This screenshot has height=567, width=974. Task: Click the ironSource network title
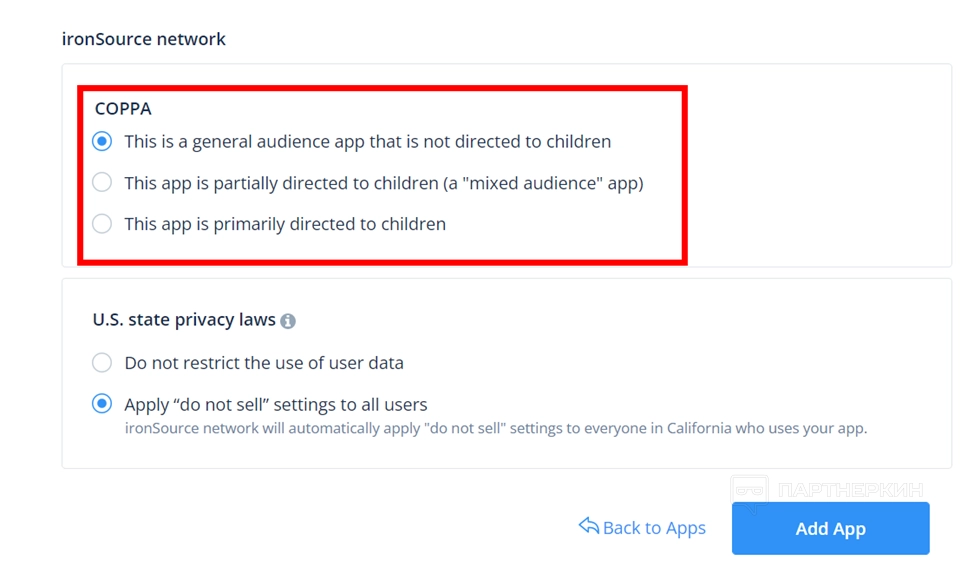[144, 39]
